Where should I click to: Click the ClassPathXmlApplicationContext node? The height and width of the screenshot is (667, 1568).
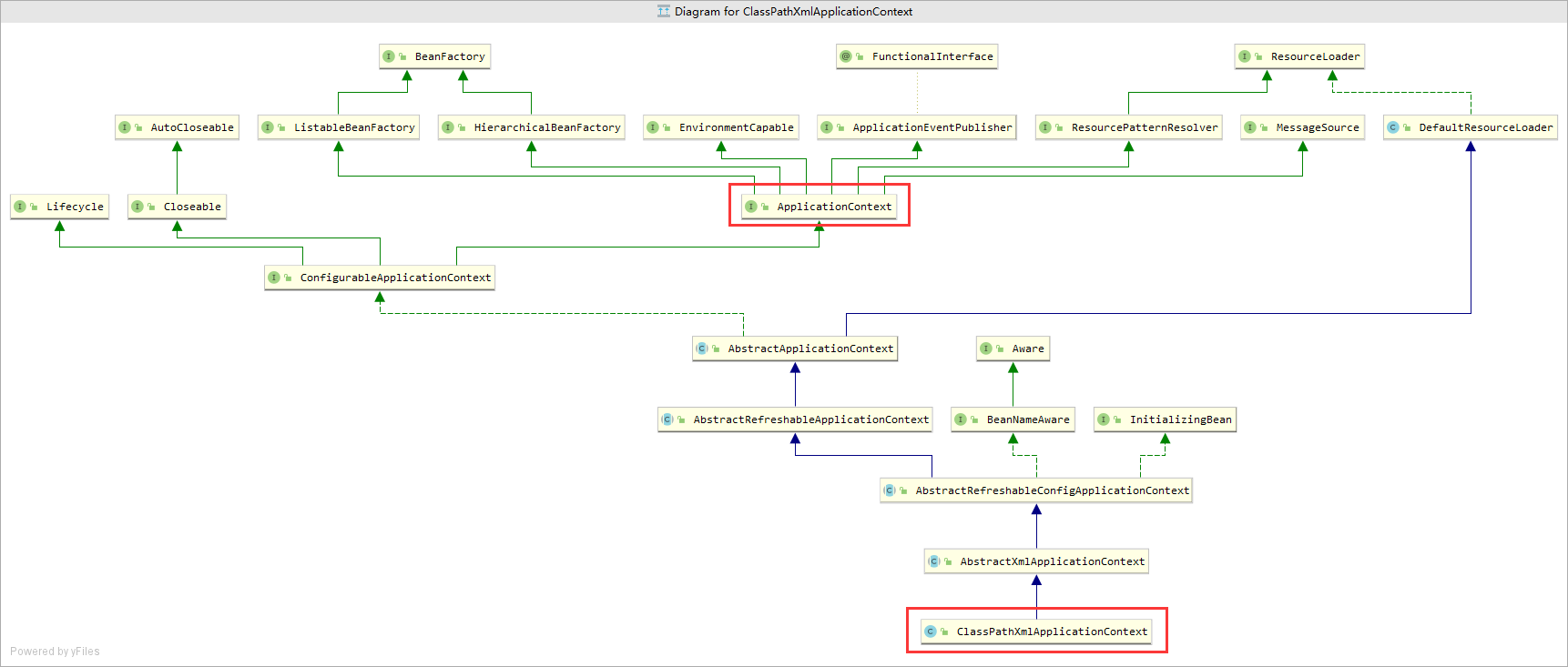(1036, 632)
